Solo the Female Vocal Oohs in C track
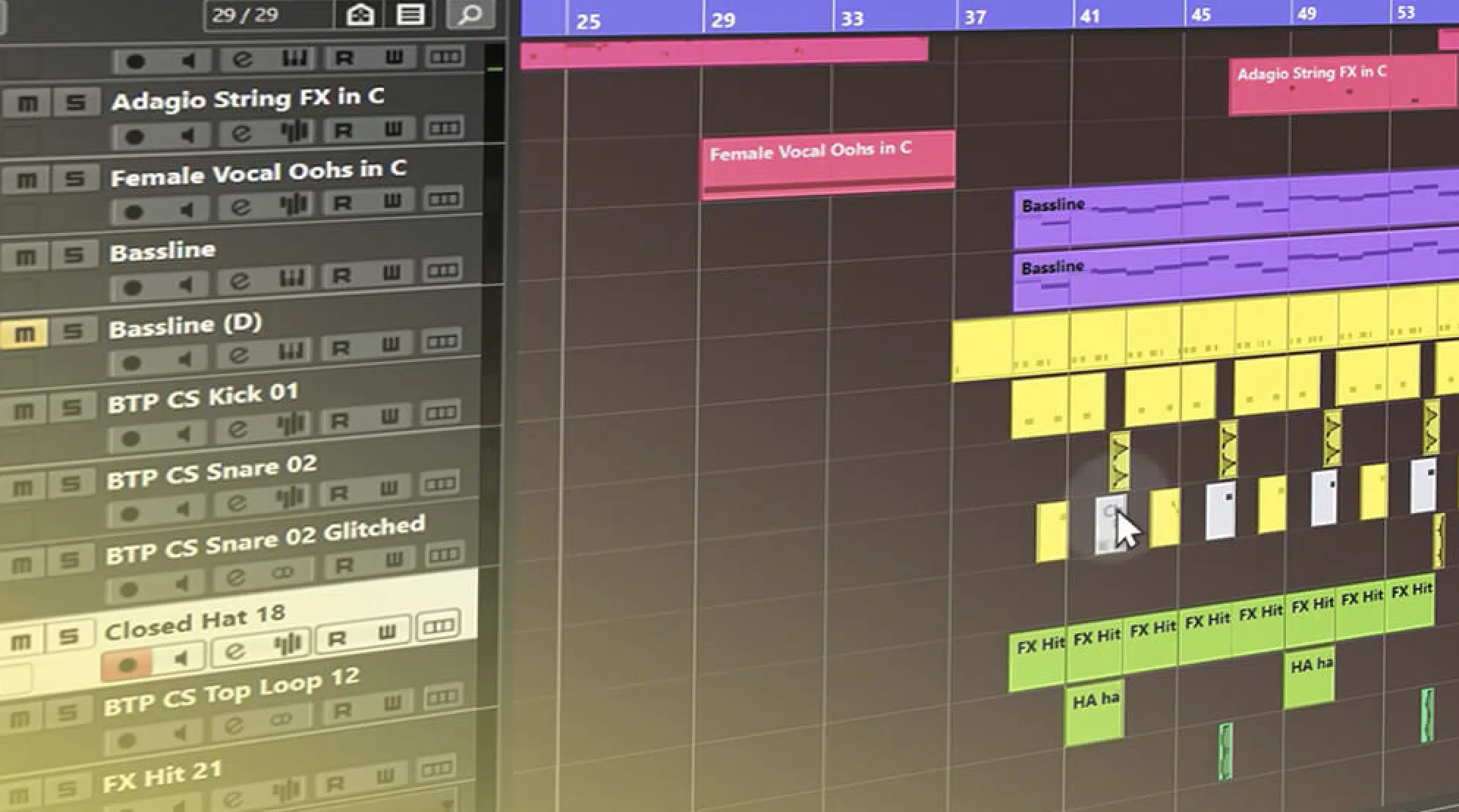The height and width of the screenshot is (812, 1459). click(x=75, y=179)
